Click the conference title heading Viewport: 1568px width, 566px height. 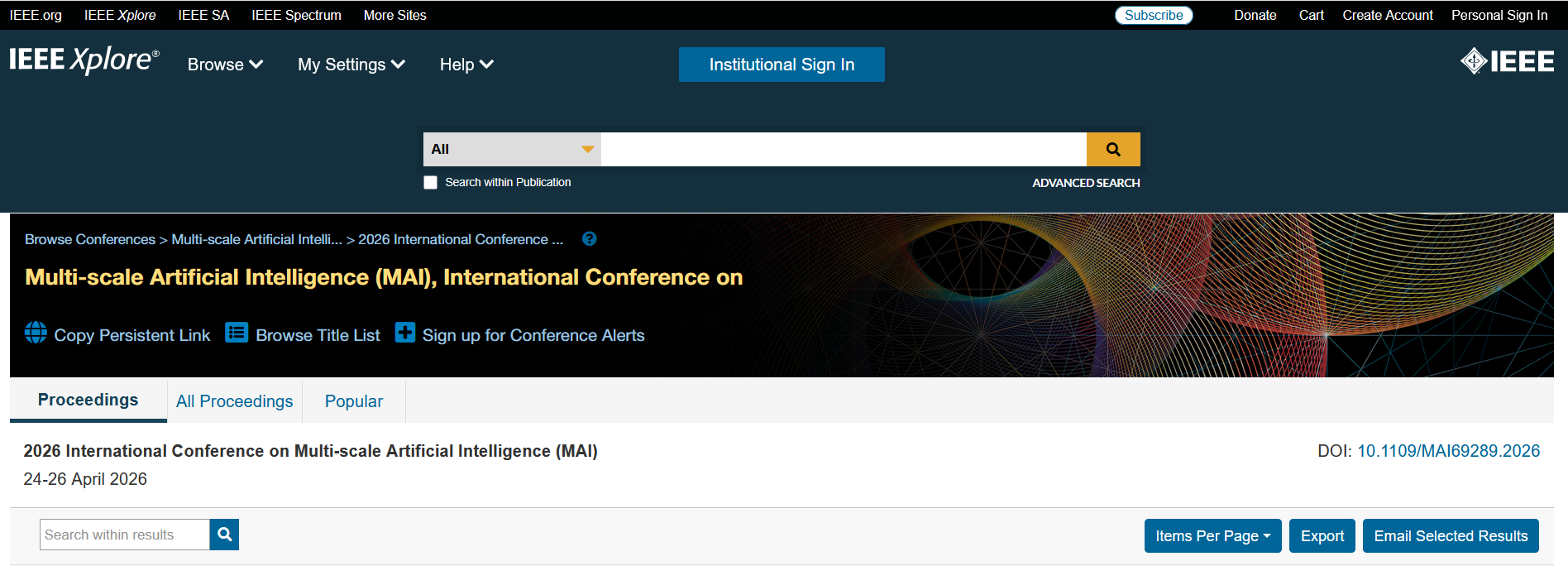(384, 277)
